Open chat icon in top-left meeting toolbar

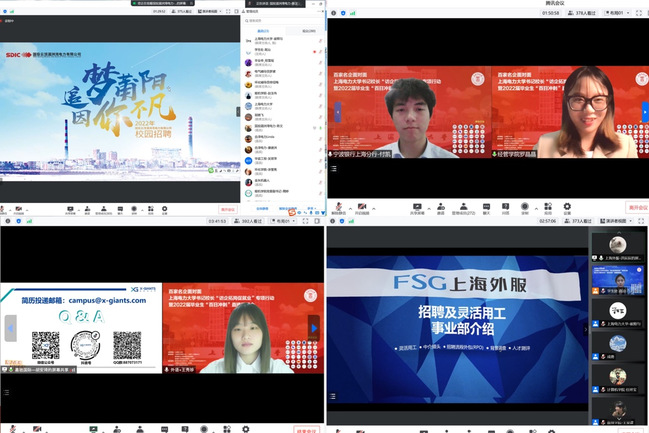120,209
